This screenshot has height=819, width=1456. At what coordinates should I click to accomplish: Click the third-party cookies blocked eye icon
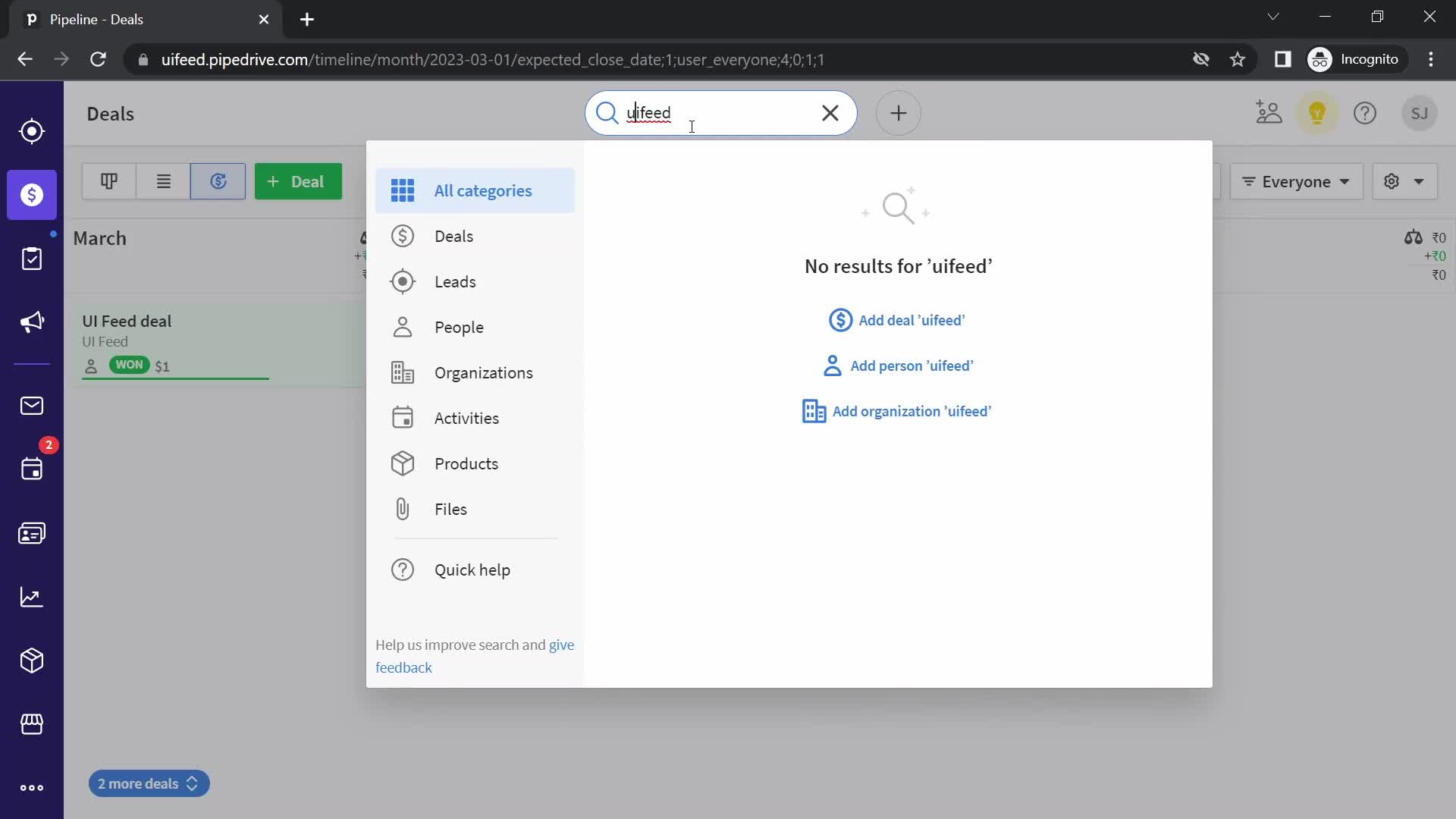1200,59
